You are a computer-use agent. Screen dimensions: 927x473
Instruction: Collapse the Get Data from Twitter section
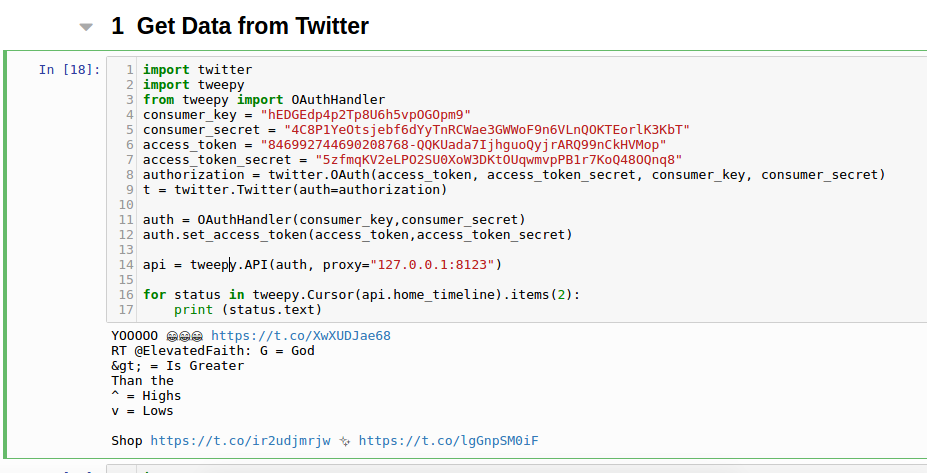coord(86,27)
